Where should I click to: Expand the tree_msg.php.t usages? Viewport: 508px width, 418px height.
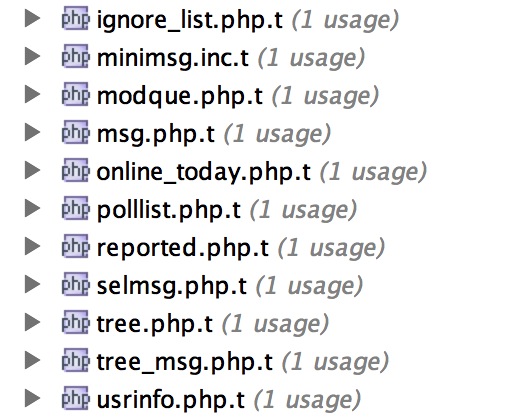tap(32, 360)
